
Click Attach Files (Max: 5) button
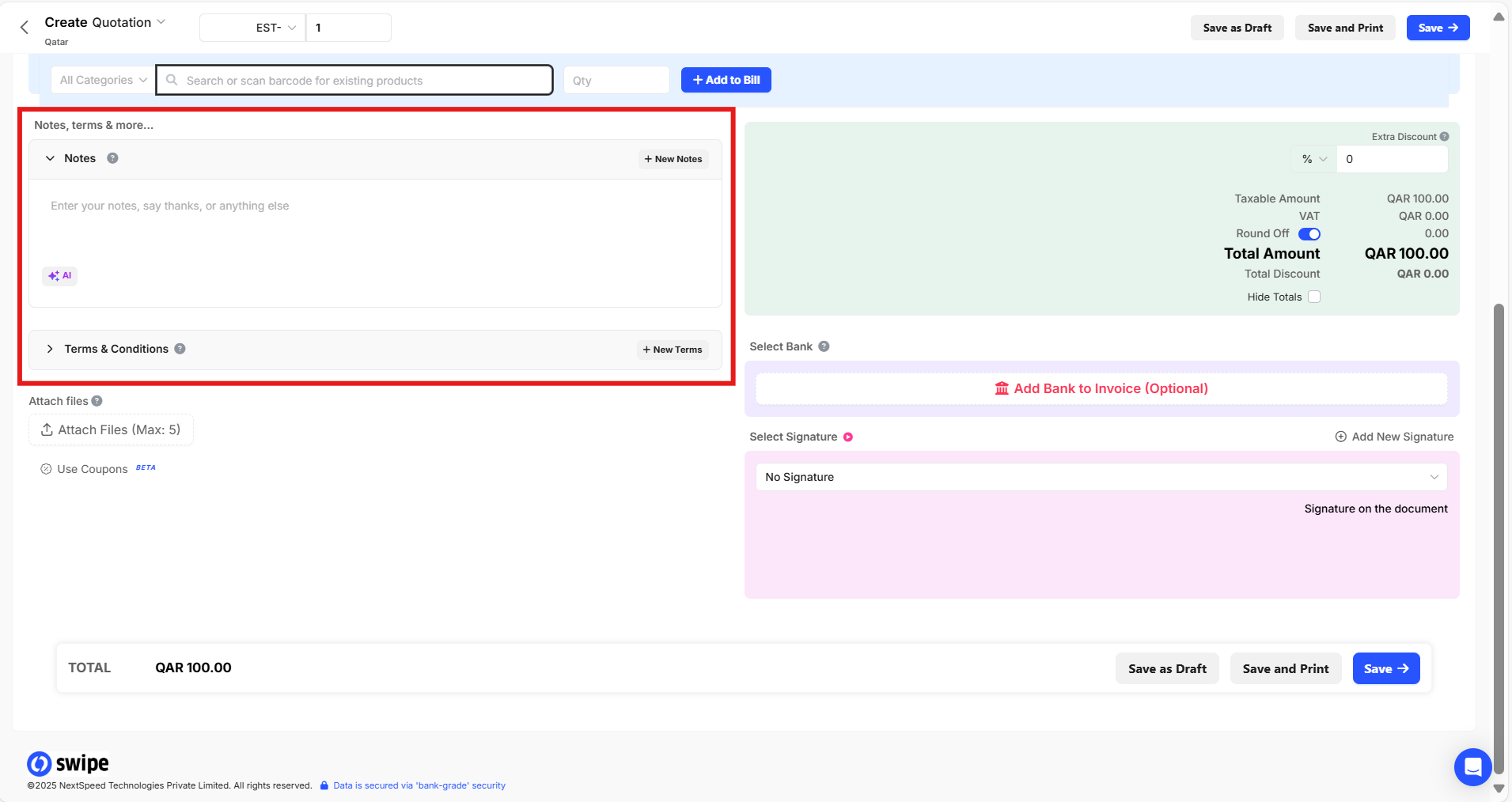(x=111, y=429)
